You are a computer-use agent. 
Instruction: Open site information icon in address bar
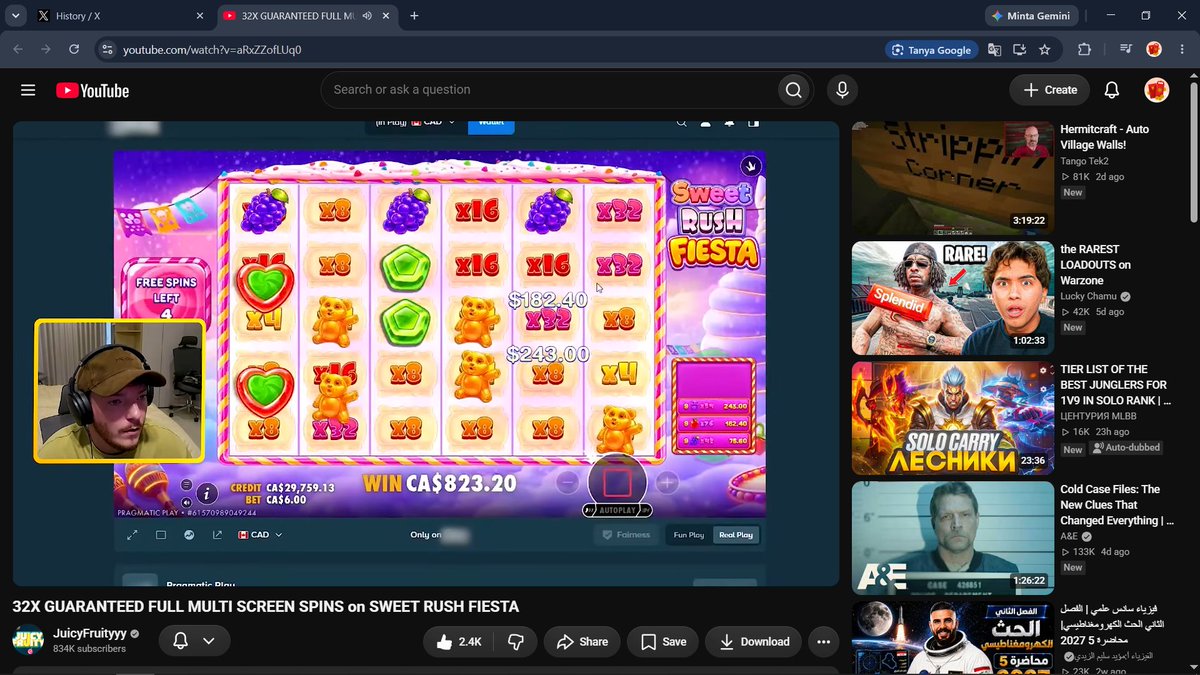click(107, 49)
